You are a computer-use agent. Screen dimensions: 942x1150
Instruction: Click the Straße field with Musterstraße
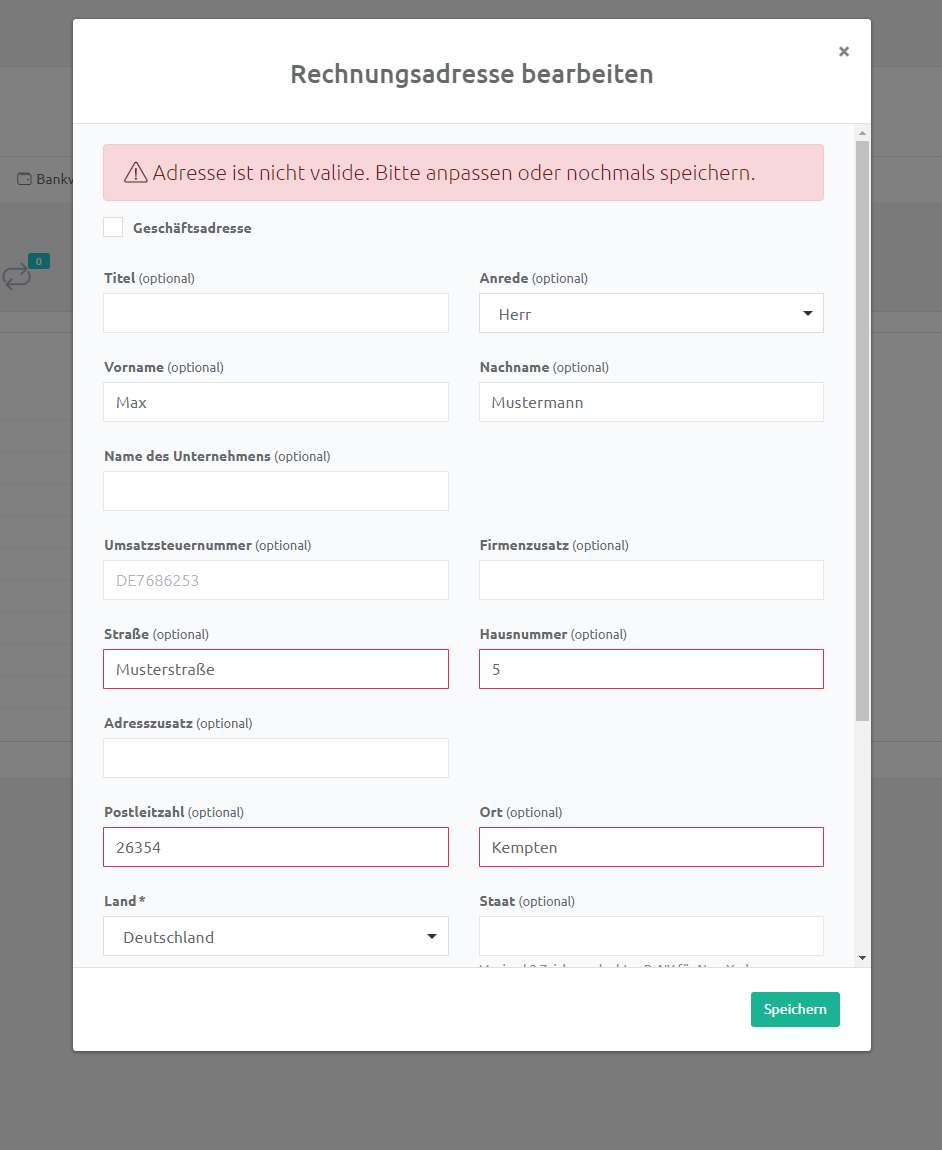tap(276, 669)
